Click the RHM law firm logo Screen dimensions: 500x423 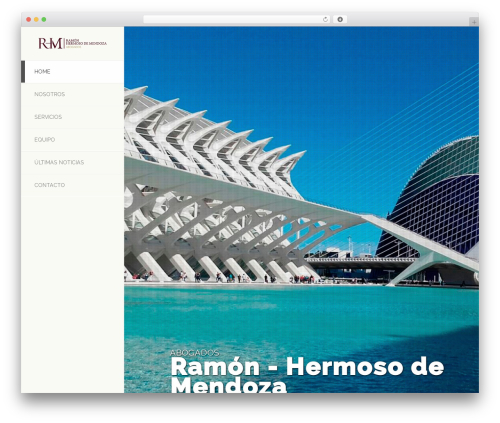72,43
